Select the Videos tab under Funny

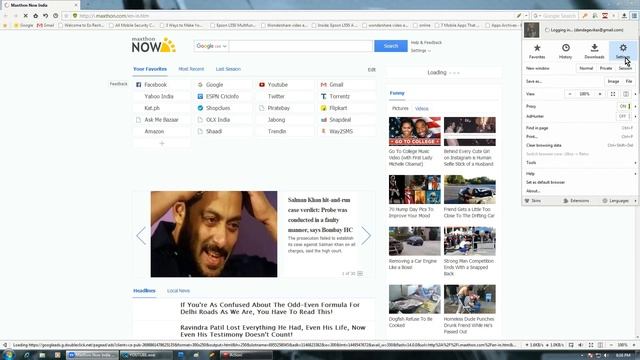tap(422, 109)
